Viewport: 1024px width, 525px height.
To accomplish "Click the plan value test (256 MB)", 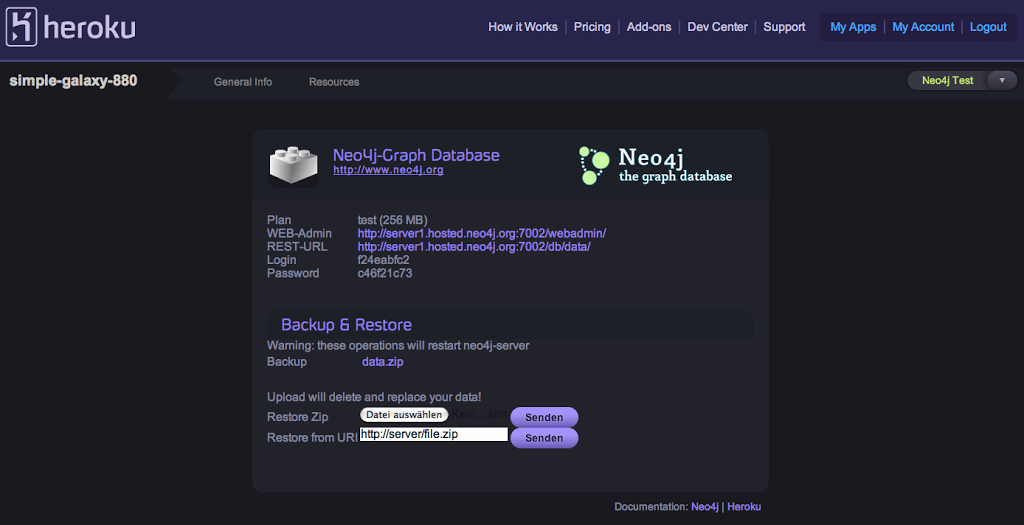I will [x=392, y=220].
